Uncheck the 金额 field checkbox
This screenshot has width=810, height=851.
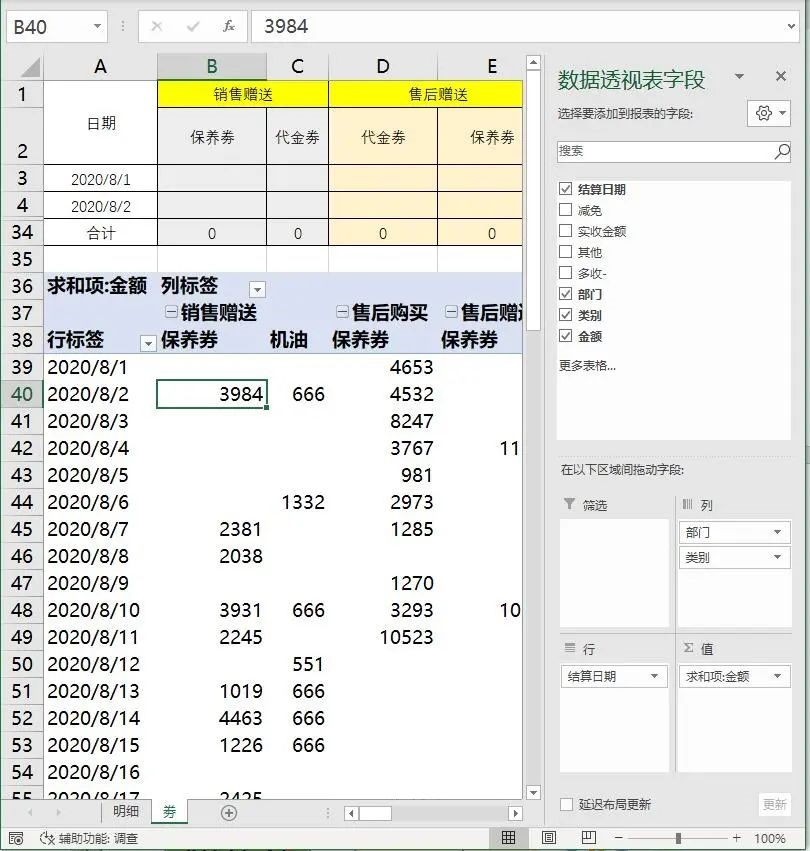click(565, 335)
